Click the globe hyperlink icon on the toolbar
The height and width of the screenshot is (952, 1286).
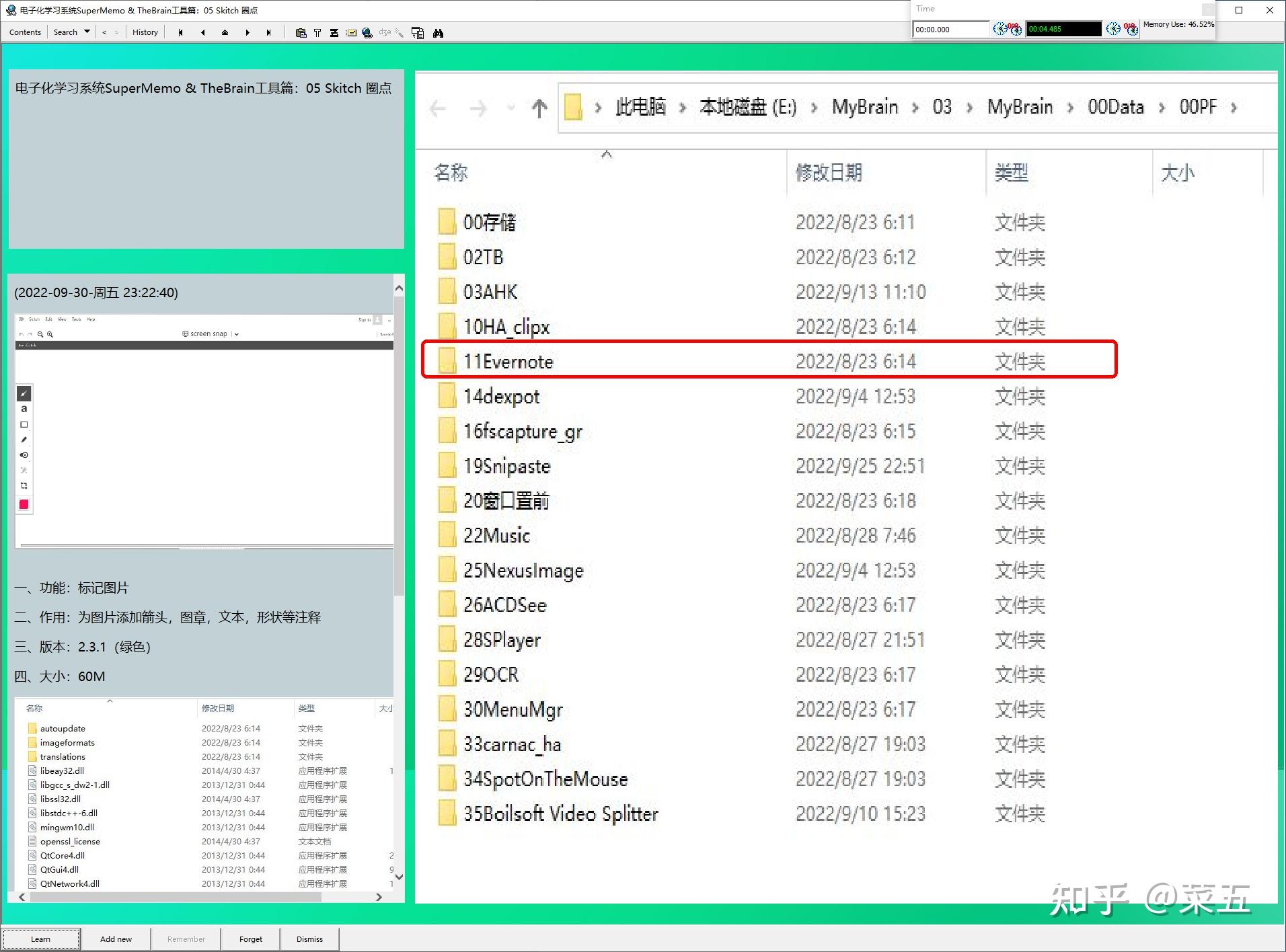tap(367, 33)
